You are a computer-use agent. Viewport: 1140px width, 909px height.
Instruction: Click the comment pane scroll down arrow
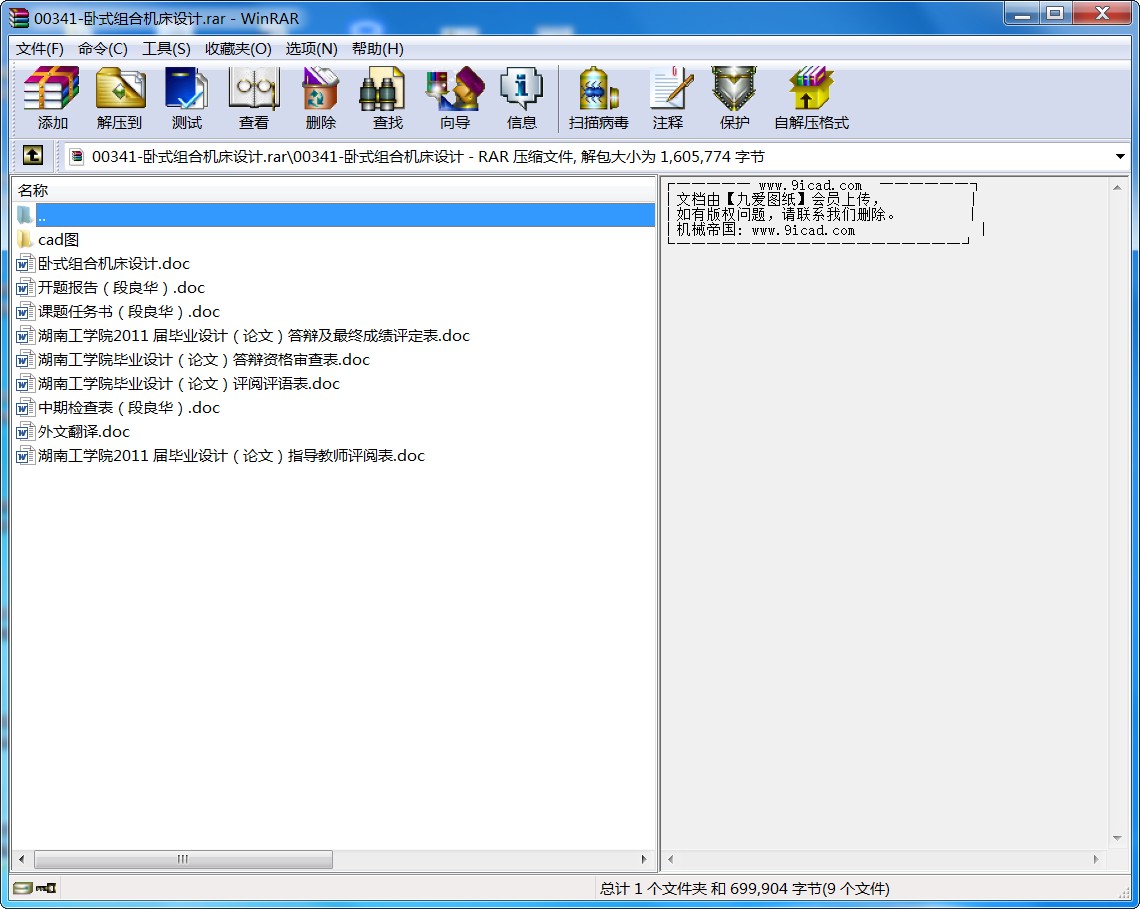pos(1117,838)
